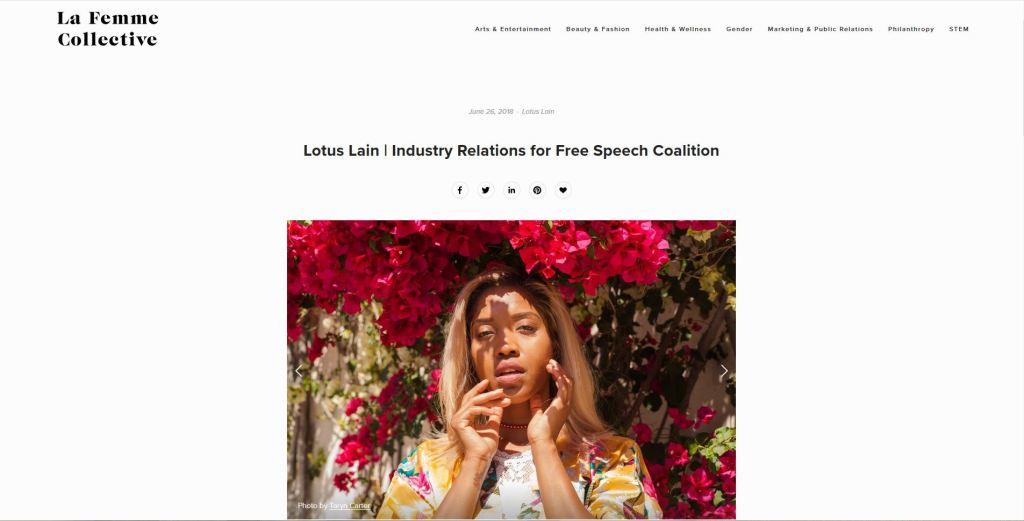Open Marketing & Public Relations section

tap(820, 29)
